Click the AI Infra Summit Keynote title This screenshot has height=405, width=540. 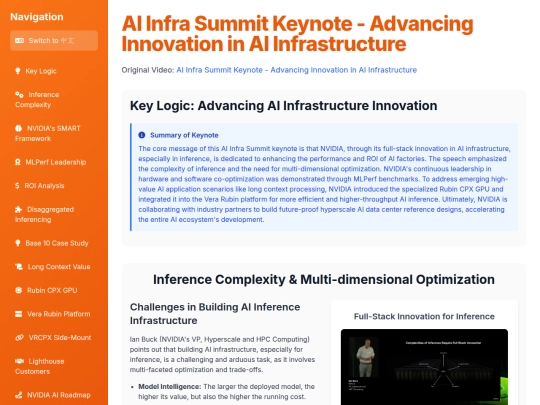(297, 34)
